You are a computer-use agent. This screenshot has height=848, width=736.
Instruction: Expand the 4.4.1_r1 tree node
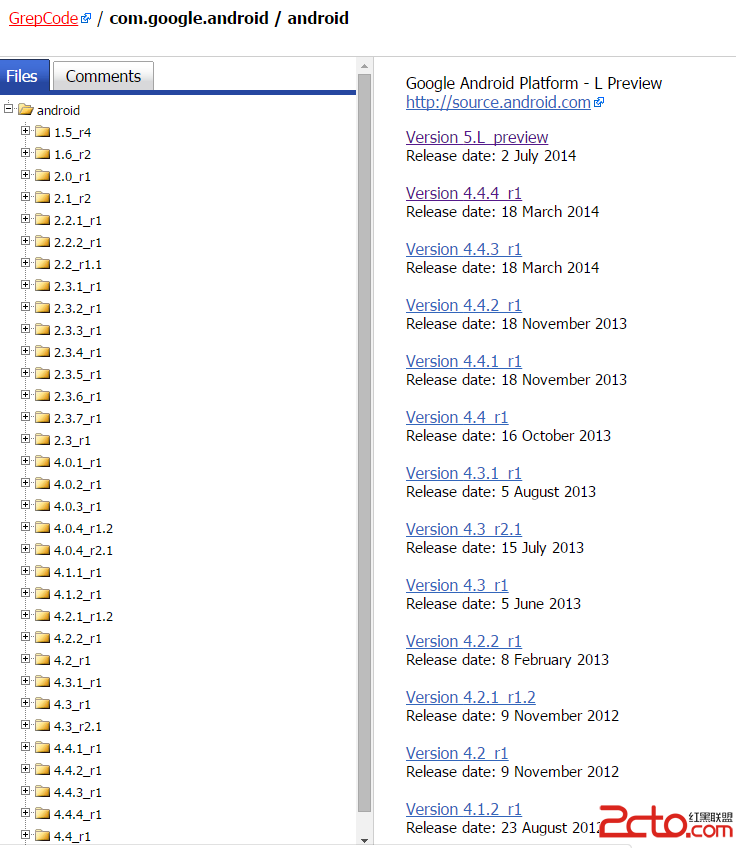pos(25,747)
